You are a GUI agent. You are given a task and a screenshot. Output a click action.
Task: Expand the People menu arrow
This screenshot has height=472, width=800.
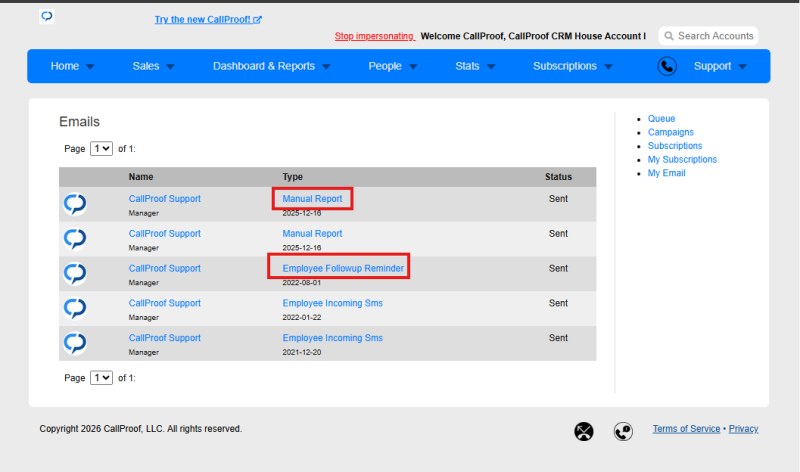(413, 67)
